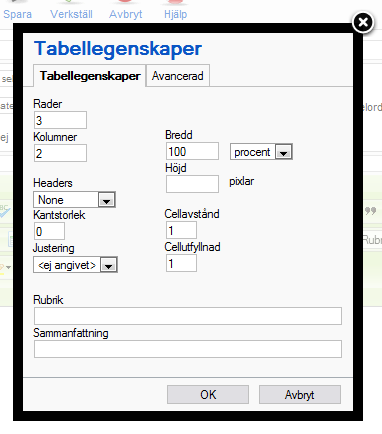Image resolution: width=382 pixels, height=434 pixels.
Task: Click Avbryt in the background top toolbar
Action: tap(126, 14)
